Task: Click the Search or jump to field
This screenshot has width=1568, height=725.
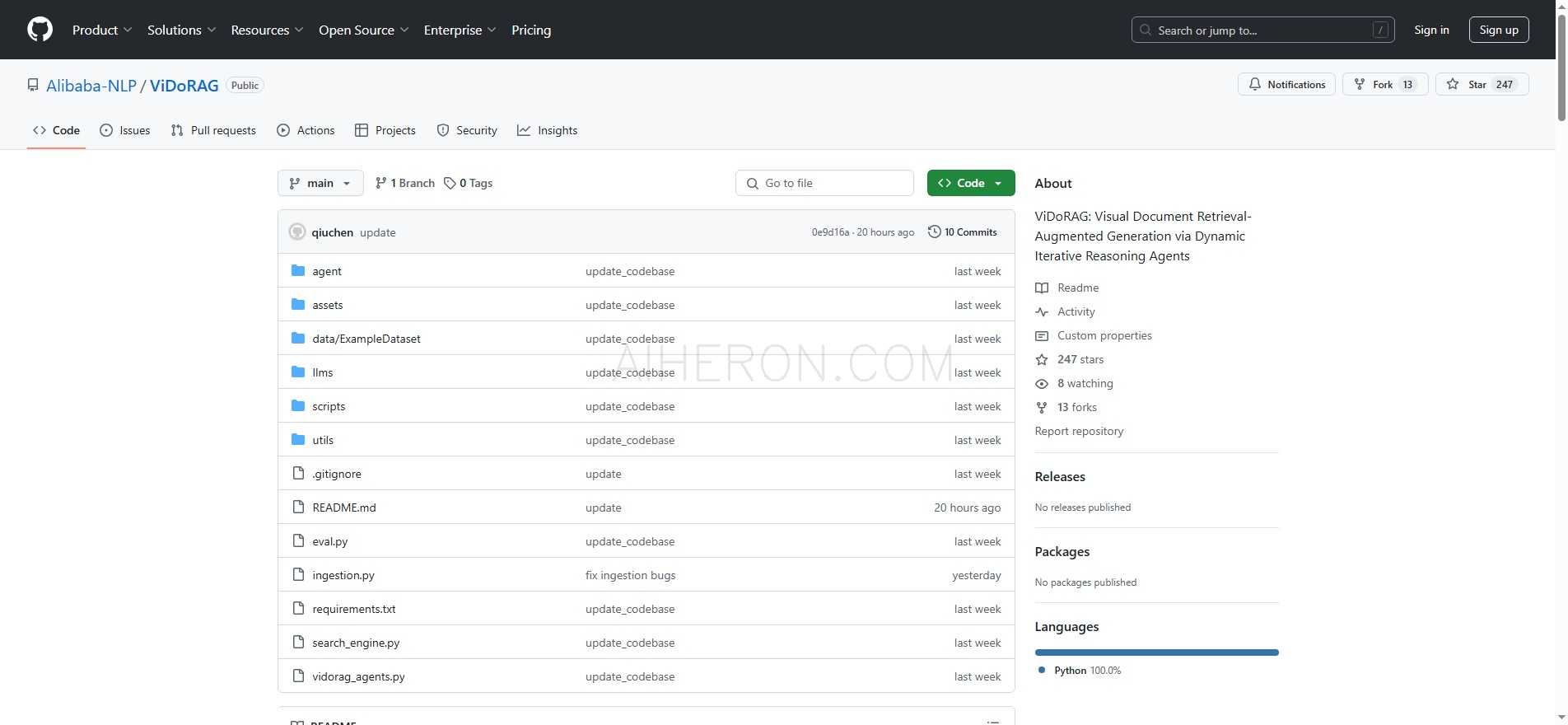Action: pos(1263,30)
